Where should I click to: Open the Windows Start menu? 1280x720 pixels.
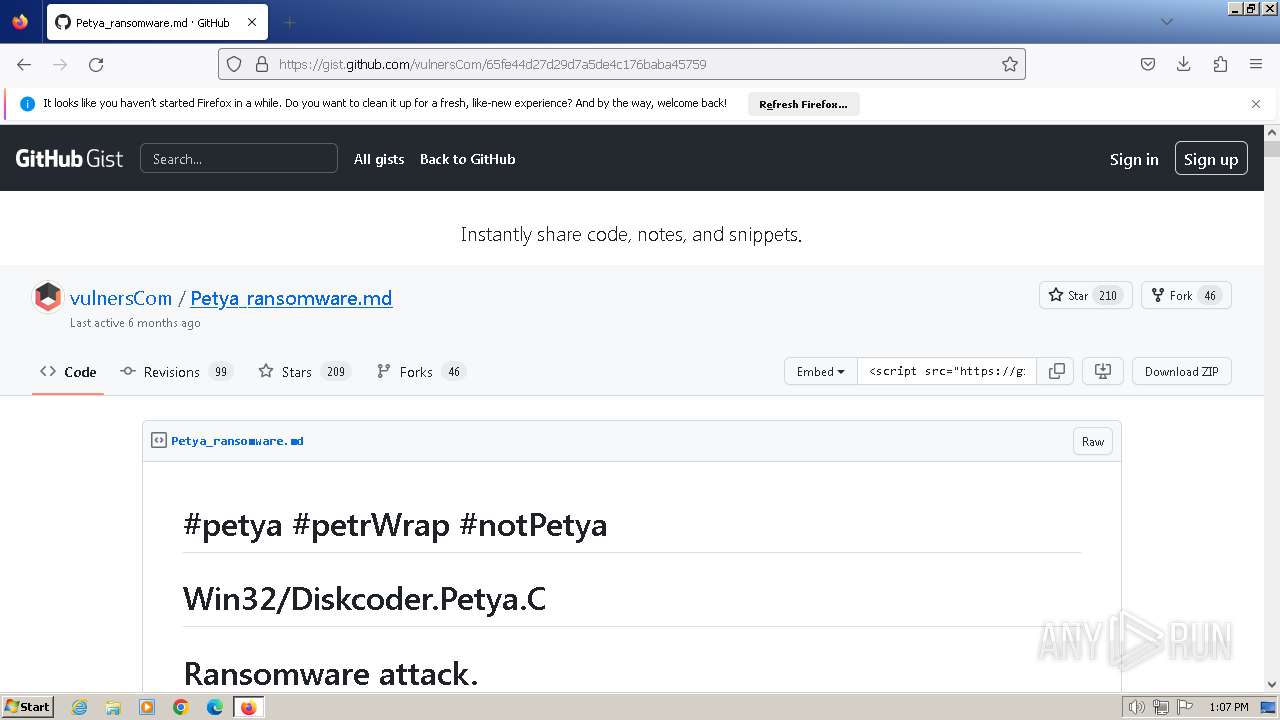[x=27, y=706]
